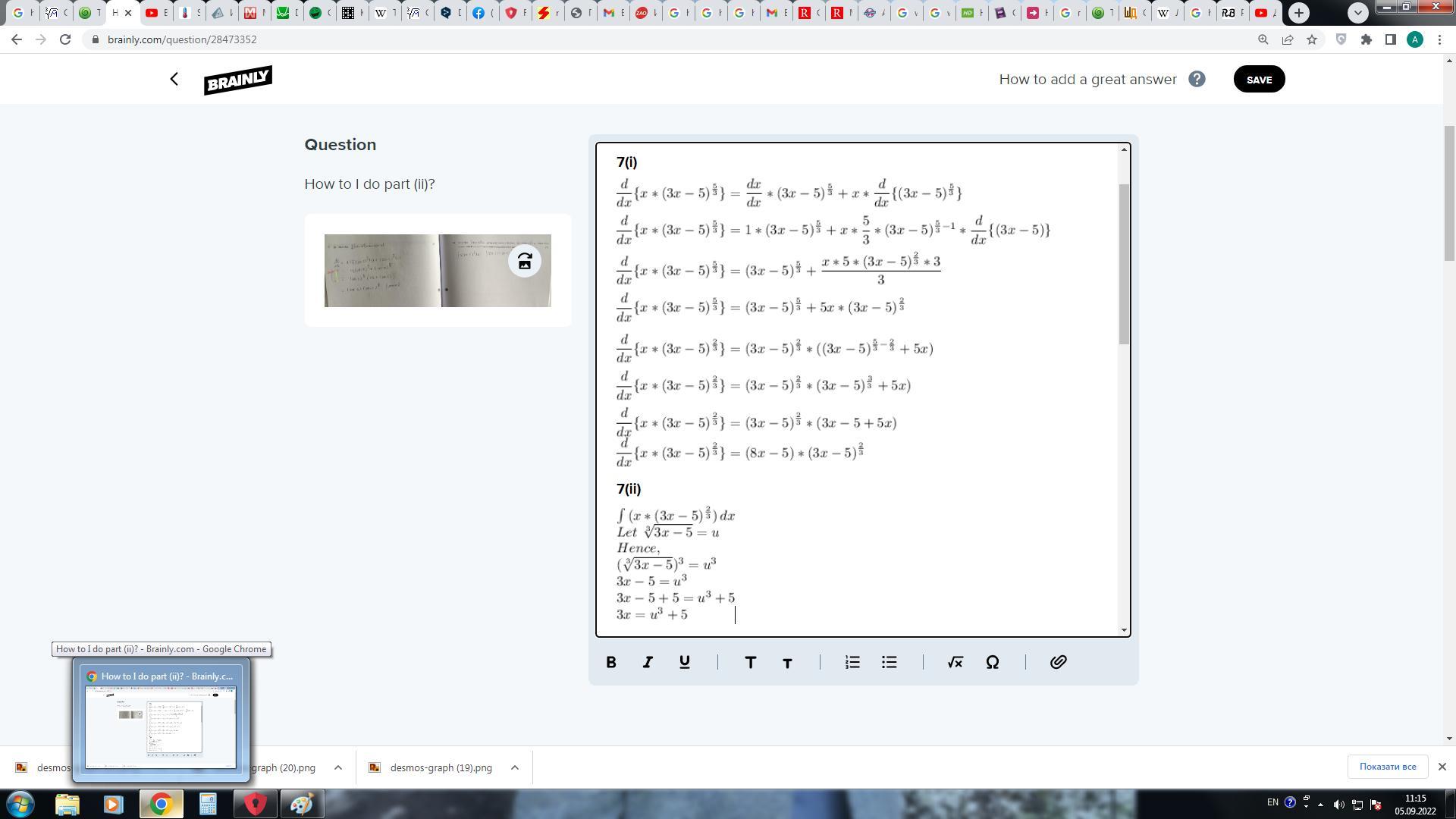
Task: Toggle underline formatting in editor toolbar
Action: click(x=684, y=662)
